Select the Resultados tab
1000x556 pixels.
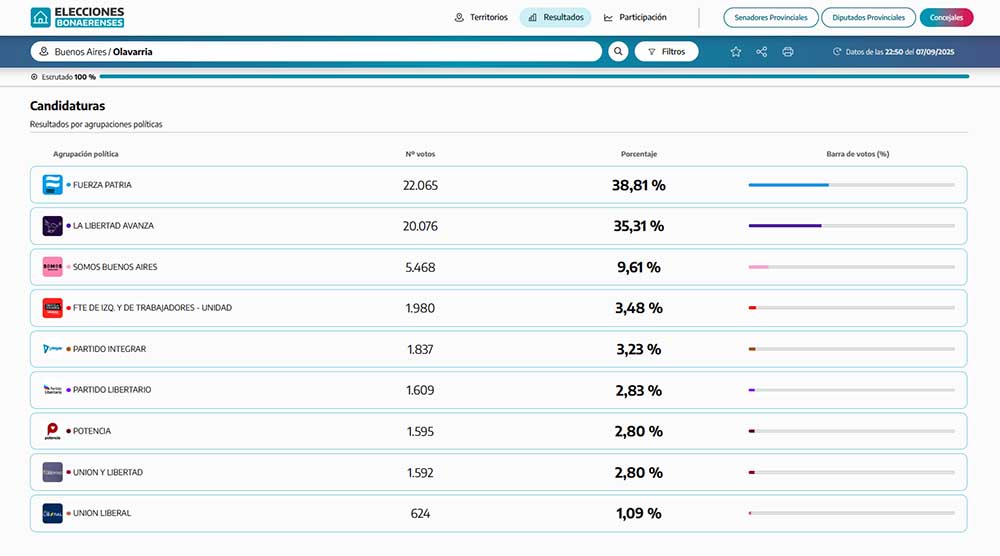click(x=555, y=17)
